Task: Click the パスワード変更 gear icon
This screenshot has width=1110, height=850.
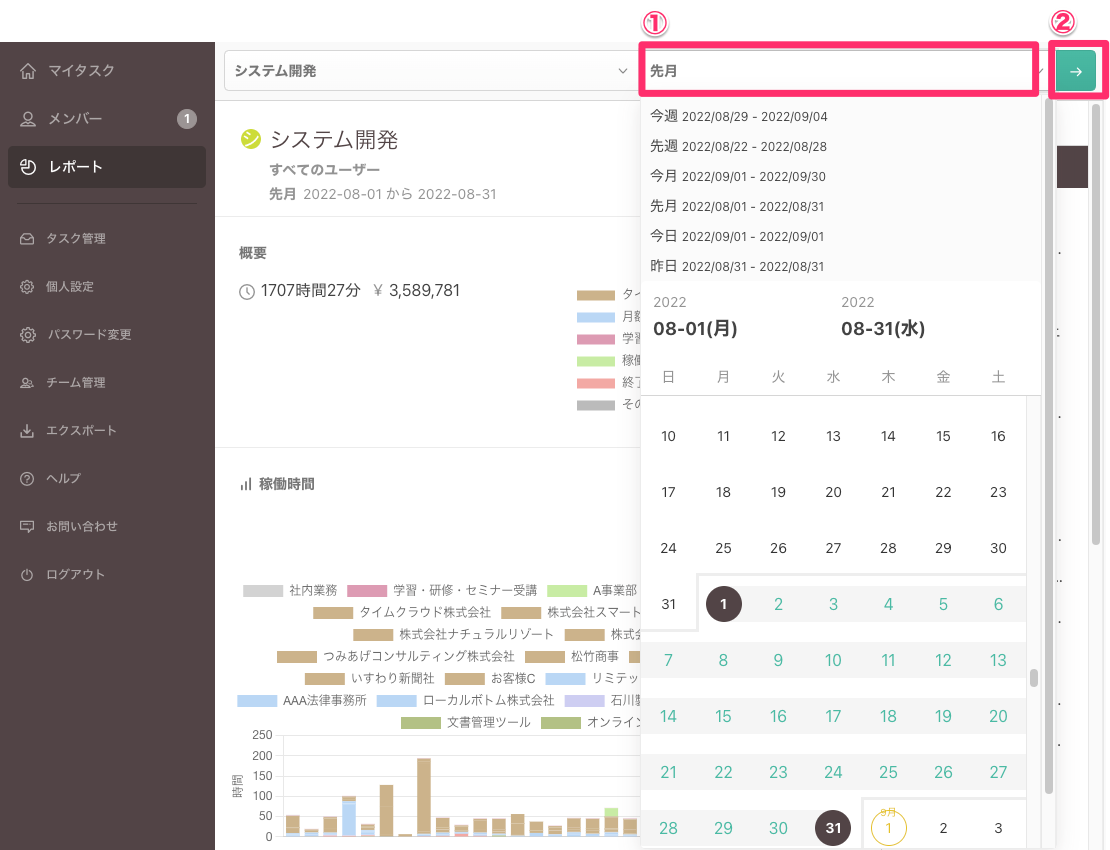Action: pos(28,334)
